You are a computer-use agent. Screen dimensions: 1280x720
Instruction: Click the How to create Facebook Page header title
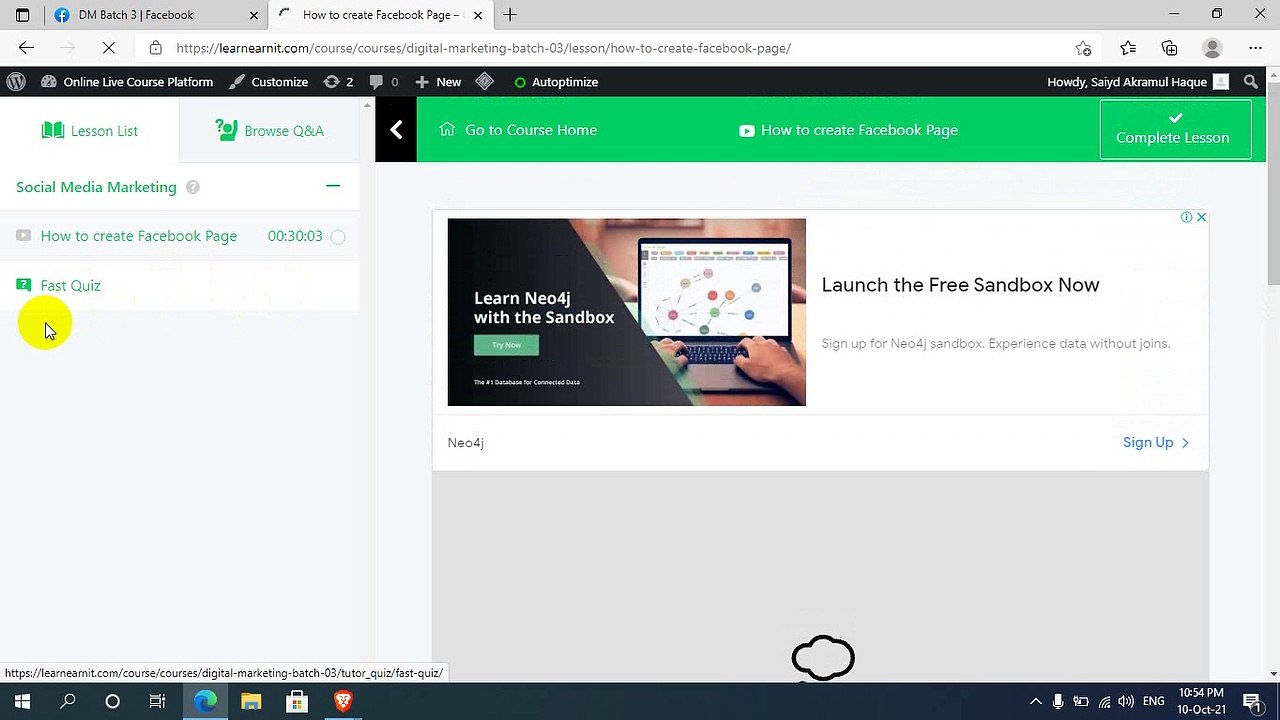coord(859,130)
